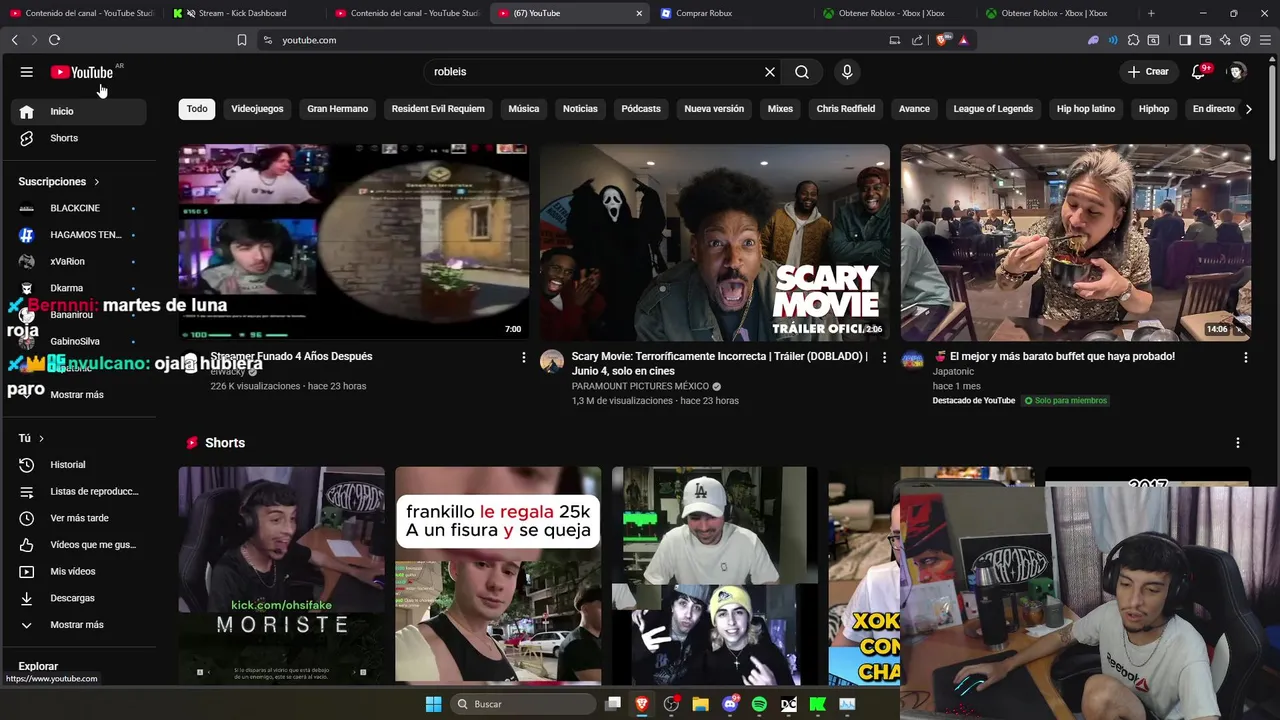1280x720 pixels.
Task: Open Ver más tarde in the sidebar
Action: pos(78,518)
